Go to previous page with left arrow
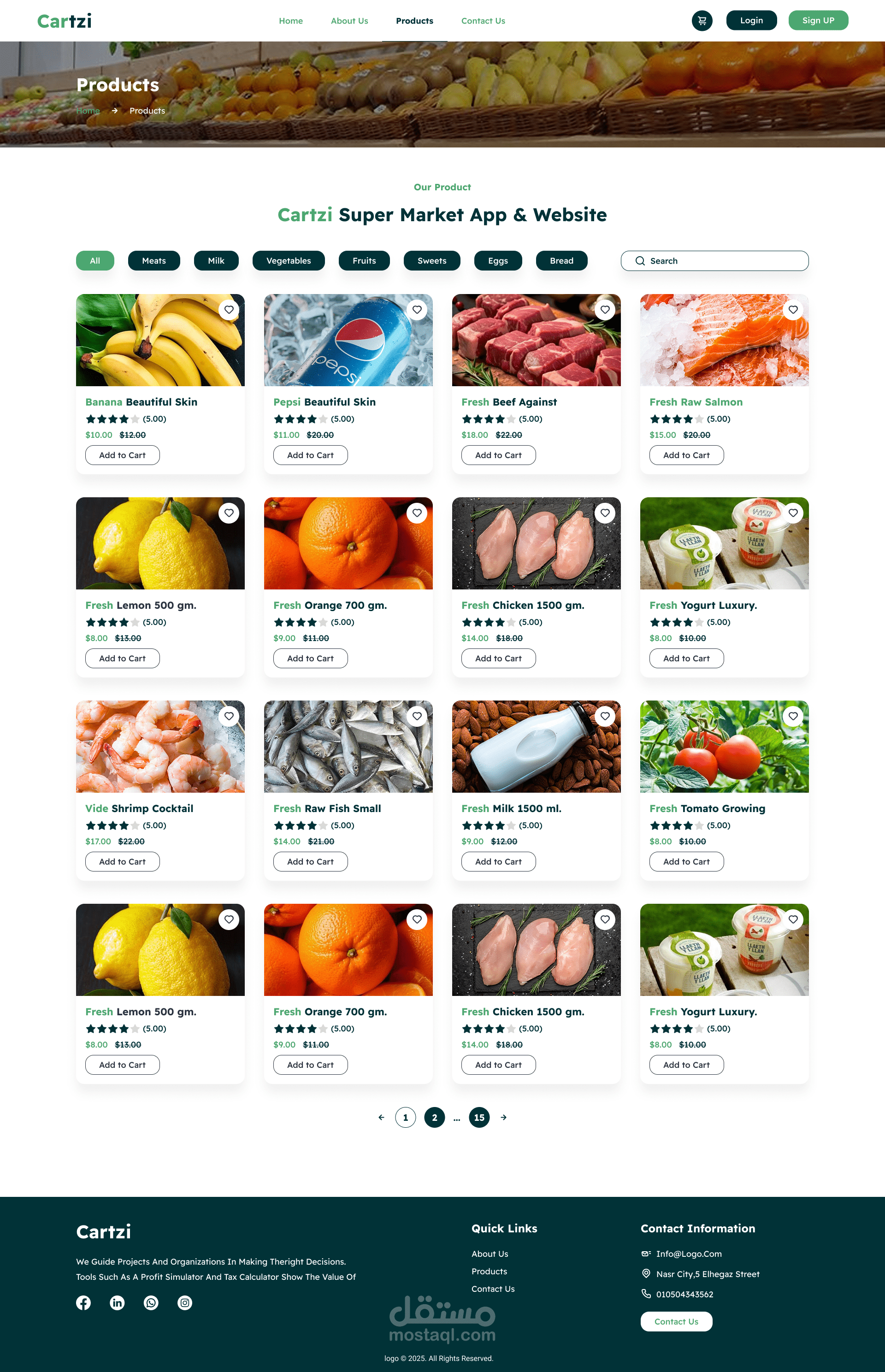The image size is (885, 1372). 381,1117
